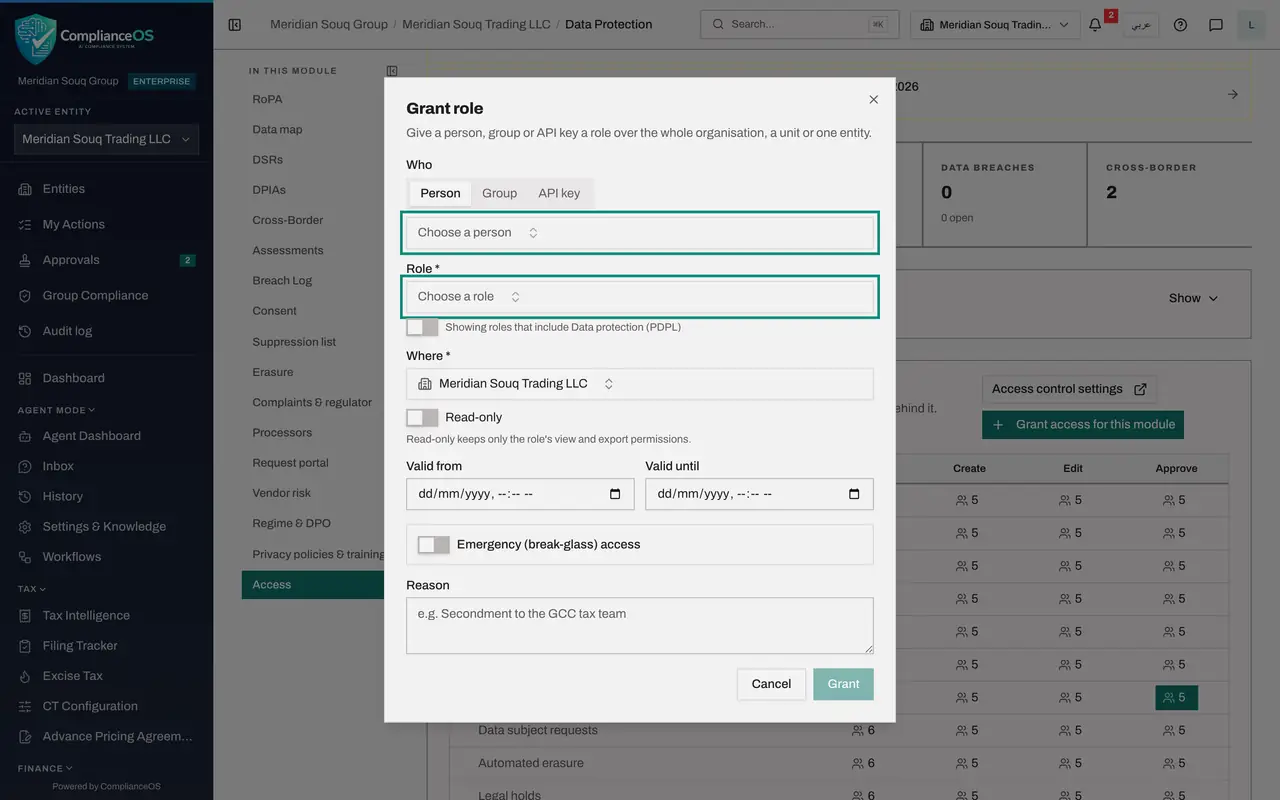The height and width of the screenshot is (800, 1280).
Task: Click the highlighted Approve 5 people cell
Action: [1176, 697]
